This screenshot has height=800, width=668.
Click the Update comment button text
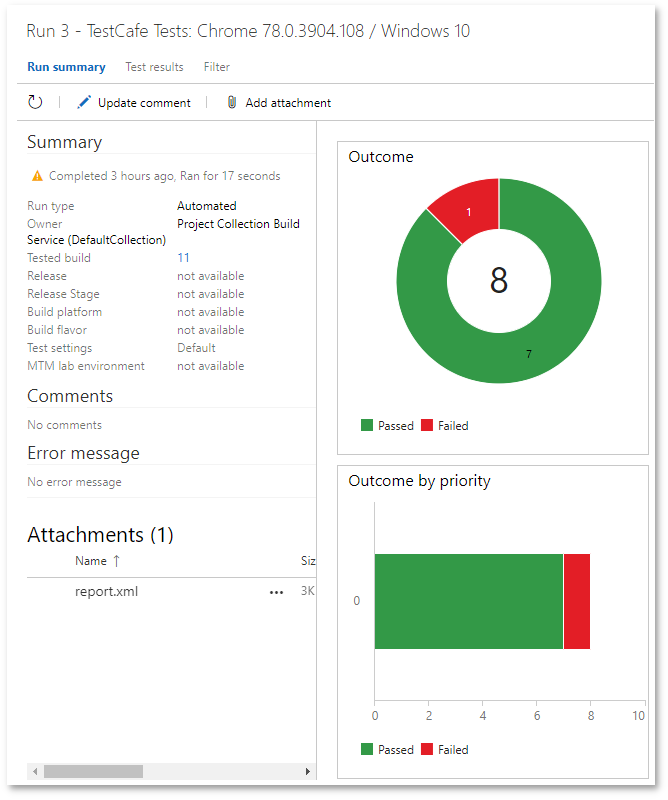[x=144, y=102]
